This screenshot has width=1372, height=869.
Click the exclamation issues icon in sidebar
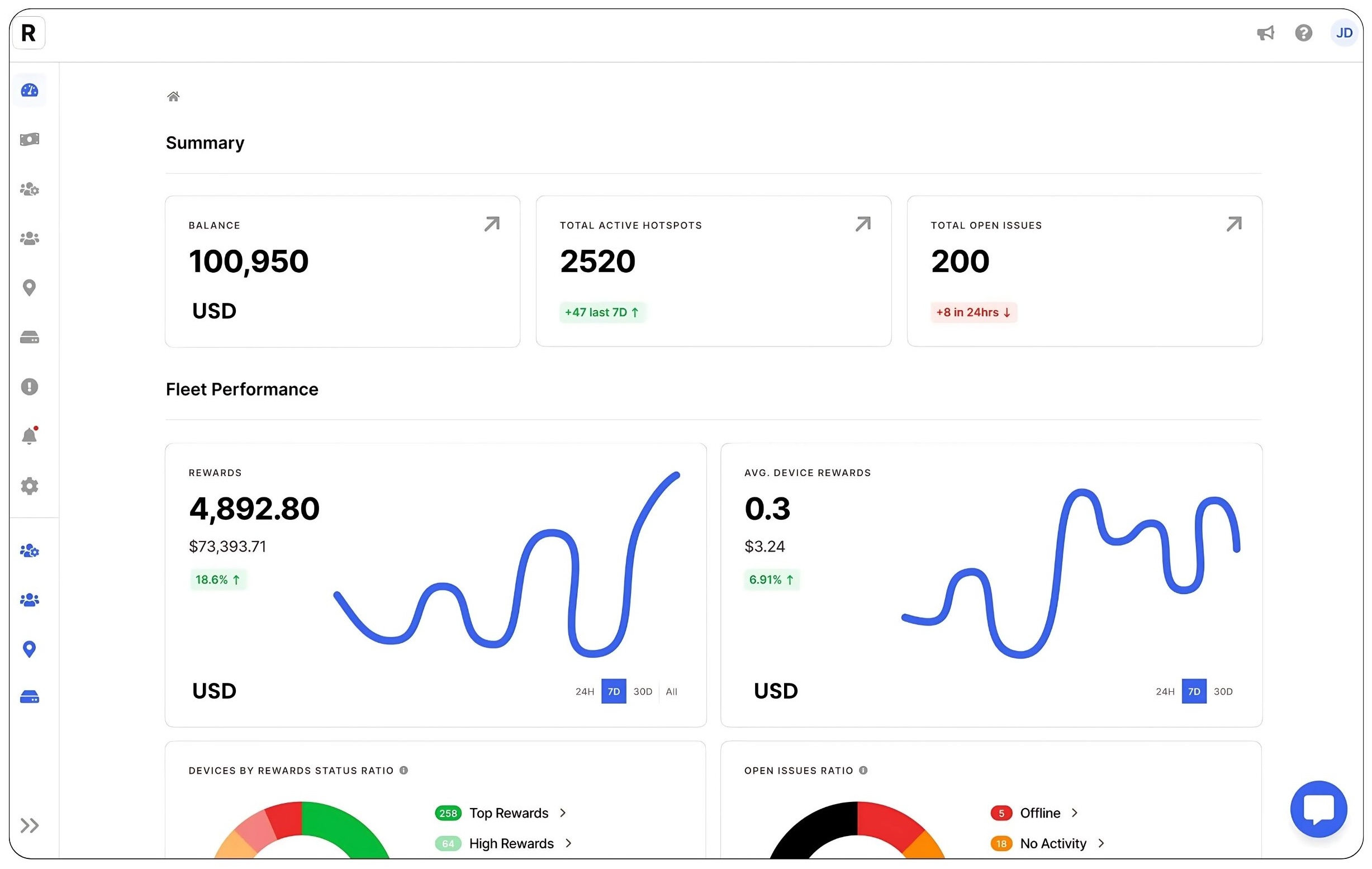coord(29,387)
